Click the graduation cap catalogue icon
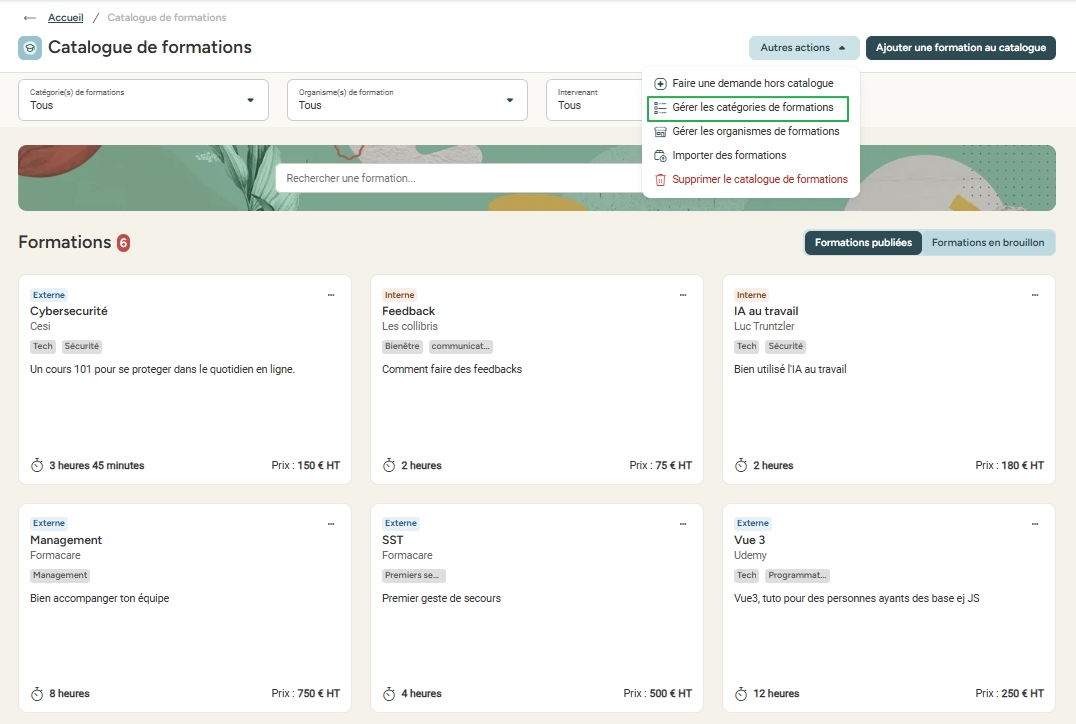The image size is (1076, 724). 30,48
